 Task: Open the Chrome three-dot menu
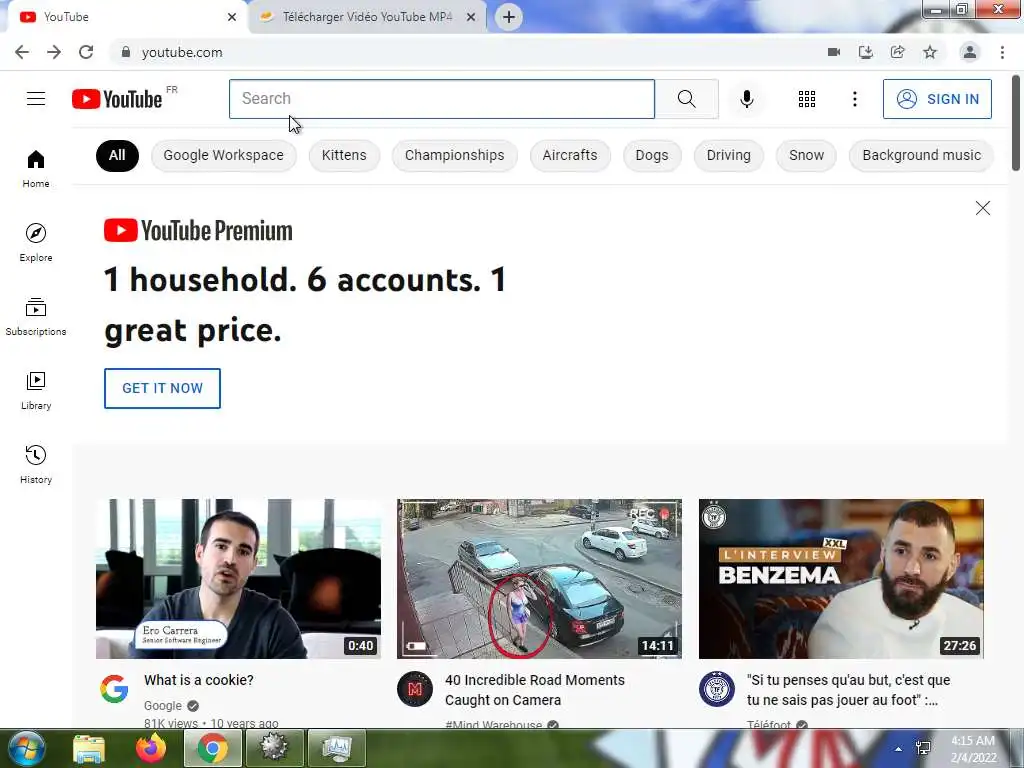coord(1002,52)
